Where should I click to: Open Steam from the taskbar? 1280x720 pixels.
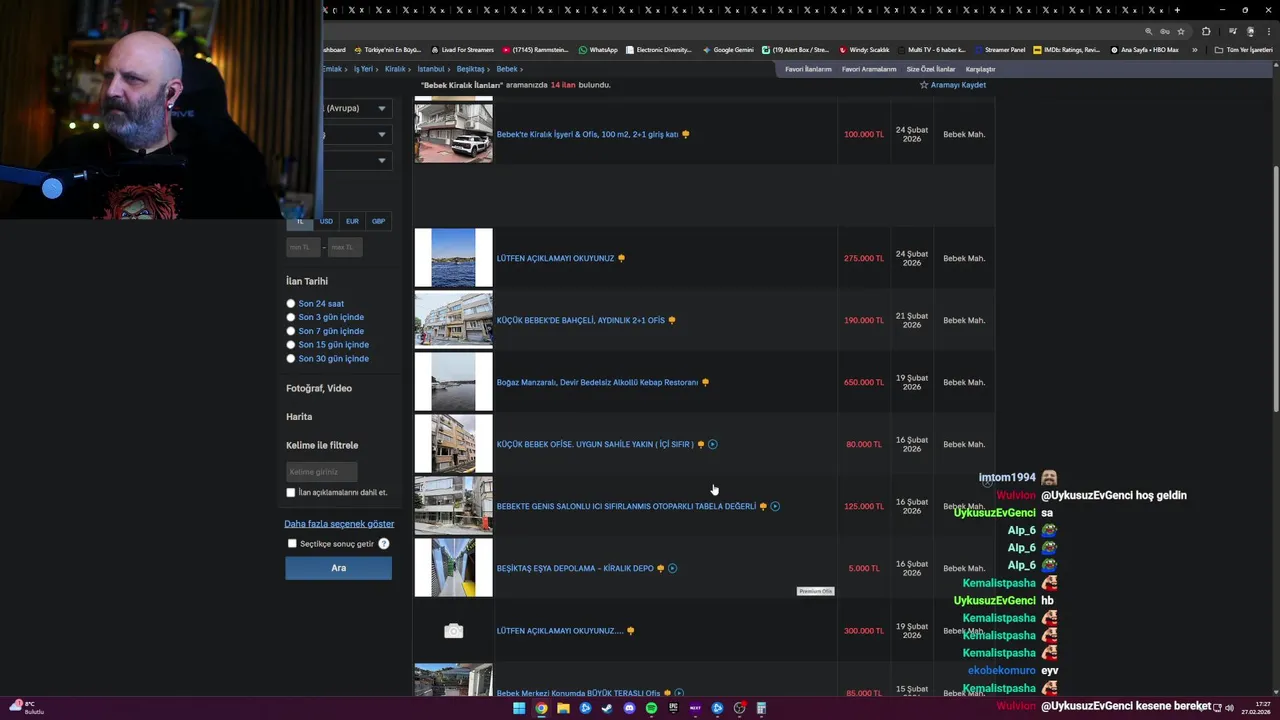pyautogui.click(x=607, y=708)
